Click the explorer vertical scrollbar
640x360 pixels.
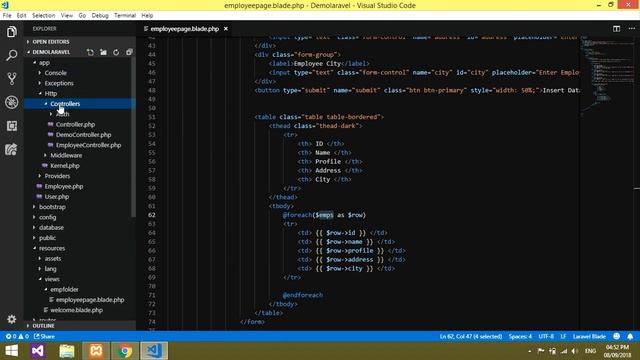133,137
